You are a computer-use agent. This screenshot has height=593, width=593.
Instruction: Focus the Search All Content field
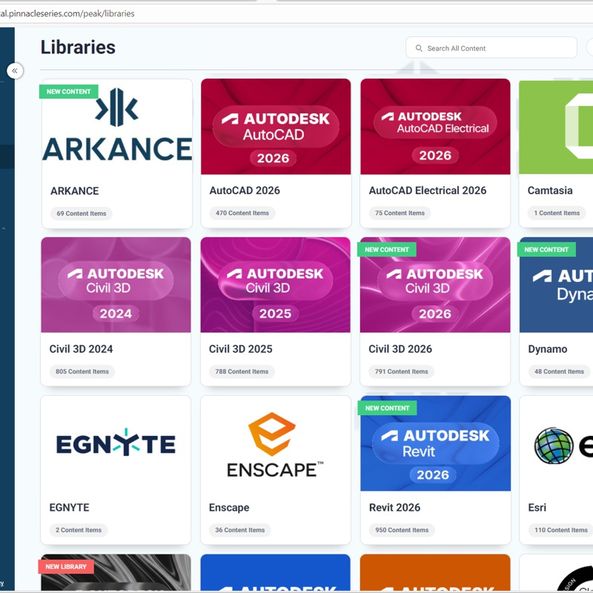tap(491, 48)
